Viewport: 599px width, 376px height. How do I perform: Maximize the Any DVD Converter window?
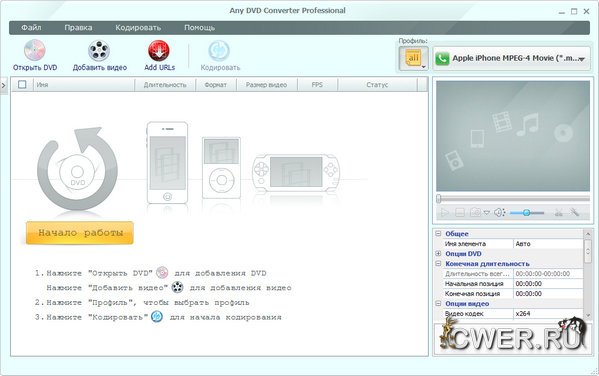pyautogui.click(x=574, y=11)
